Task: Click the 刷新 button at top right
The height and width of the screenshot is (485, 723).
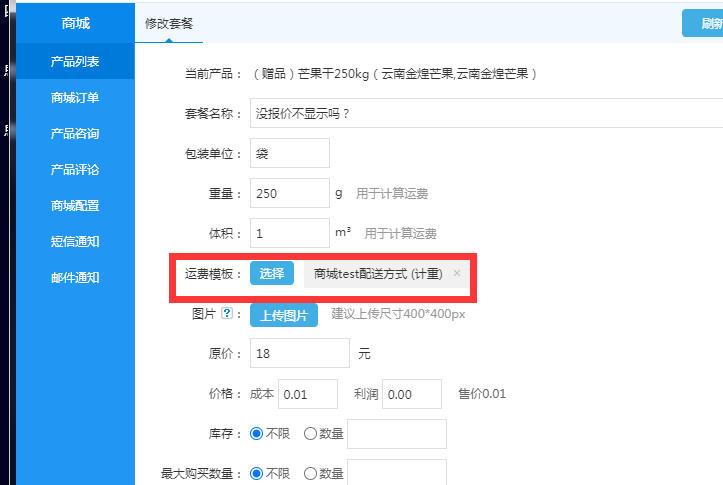Action: tap(704, 23)
